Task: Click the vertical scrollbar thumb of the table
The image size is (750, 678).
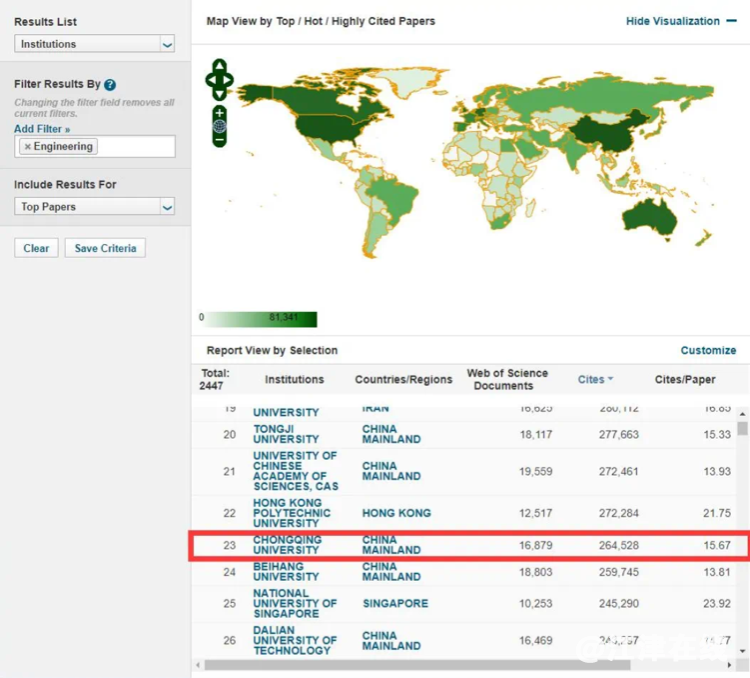Action: (742, 428)
